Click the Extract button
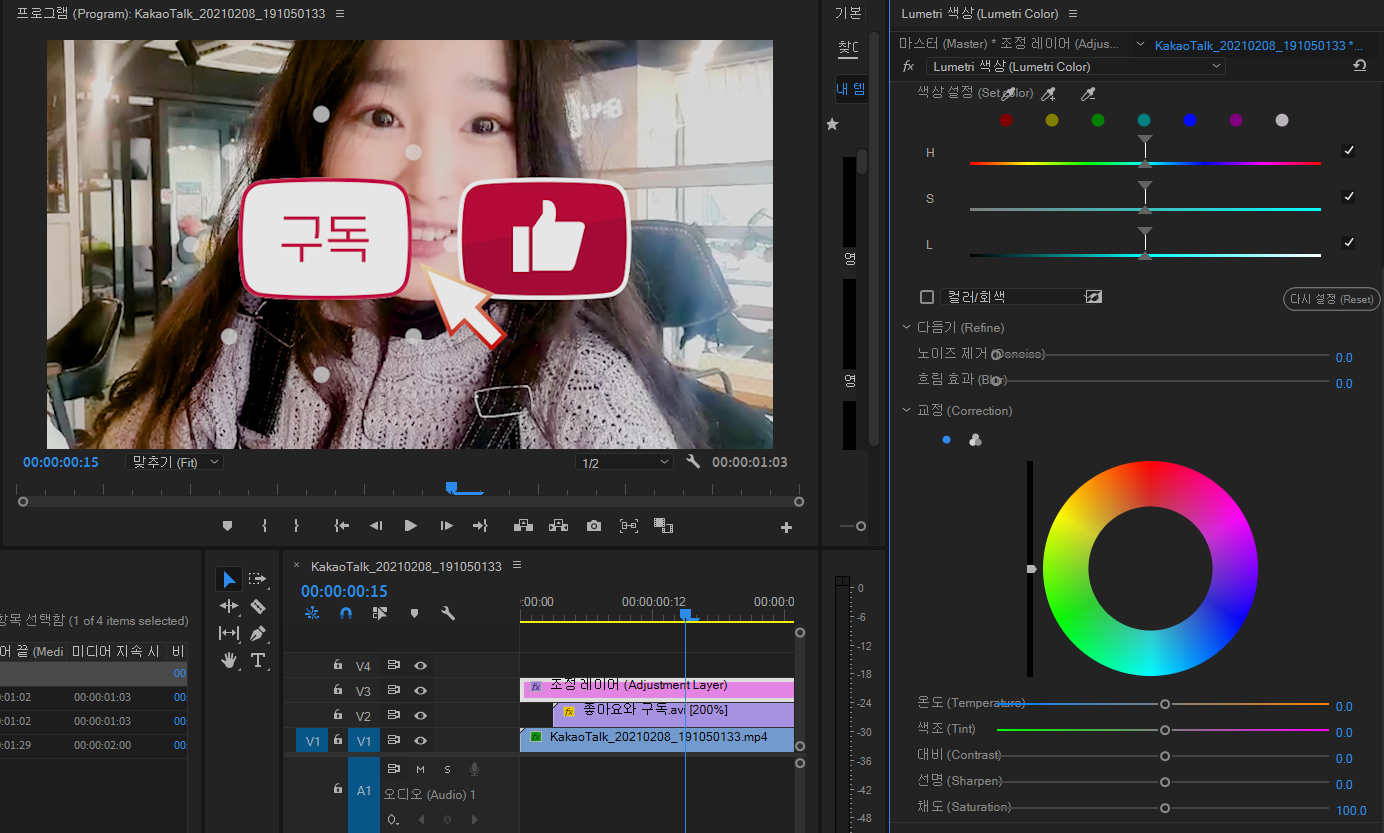This screenshot has height=833, width=1384. click(x=558, y=526)
